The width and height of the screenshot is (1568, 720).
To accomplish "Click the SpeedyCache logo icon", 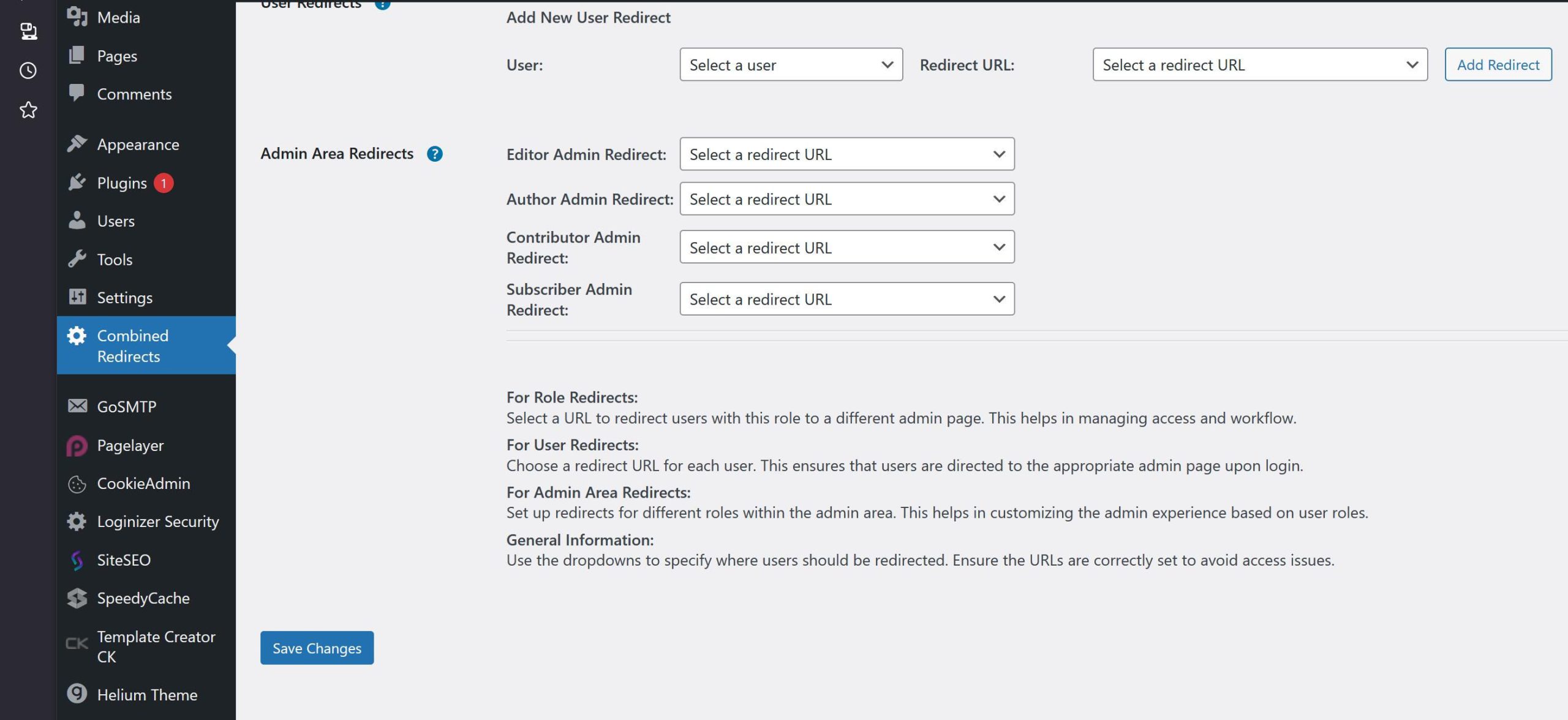I will point(77,598).
